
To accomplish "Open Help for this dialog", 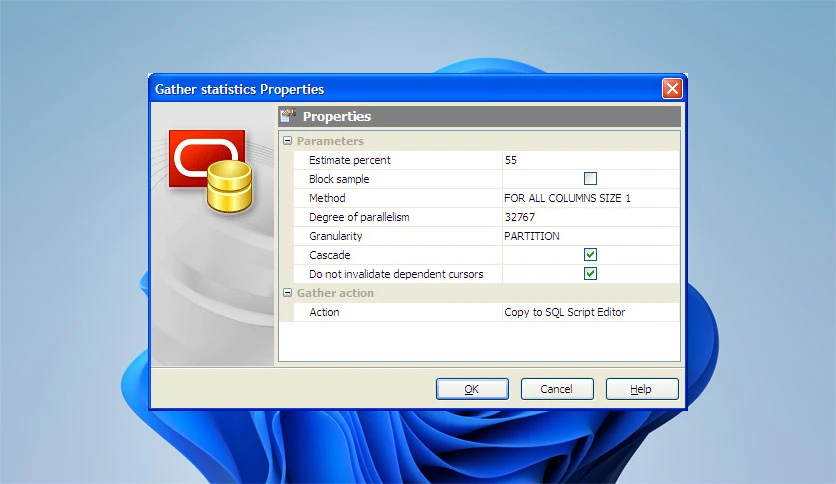I will point(641,389).
